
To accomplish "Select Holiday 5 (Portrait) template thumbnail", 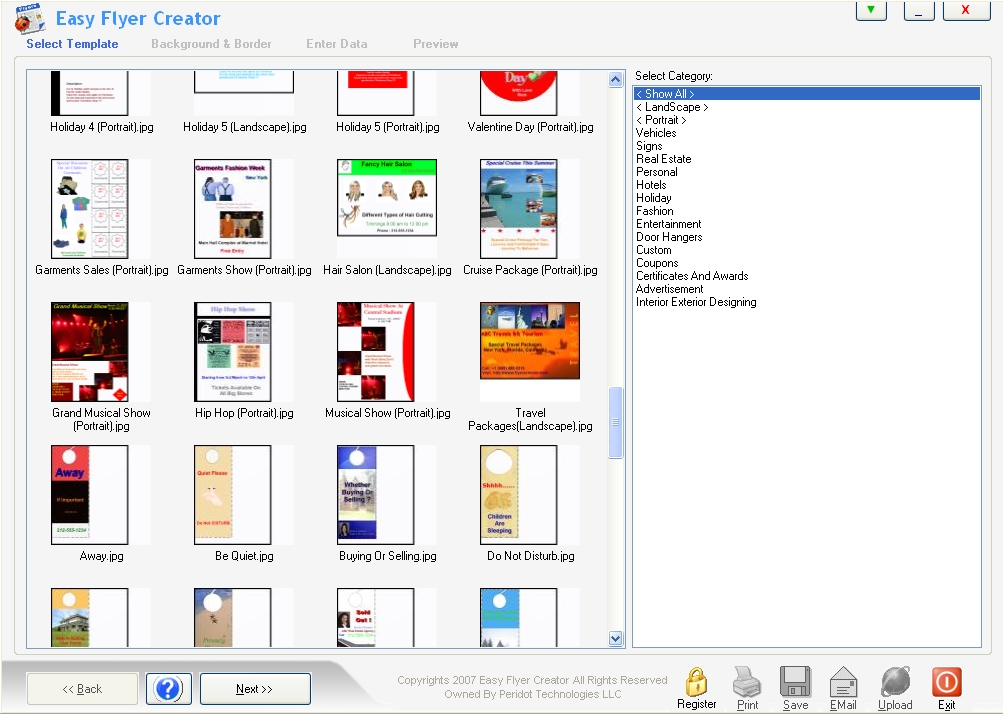I will click(375, 93).
